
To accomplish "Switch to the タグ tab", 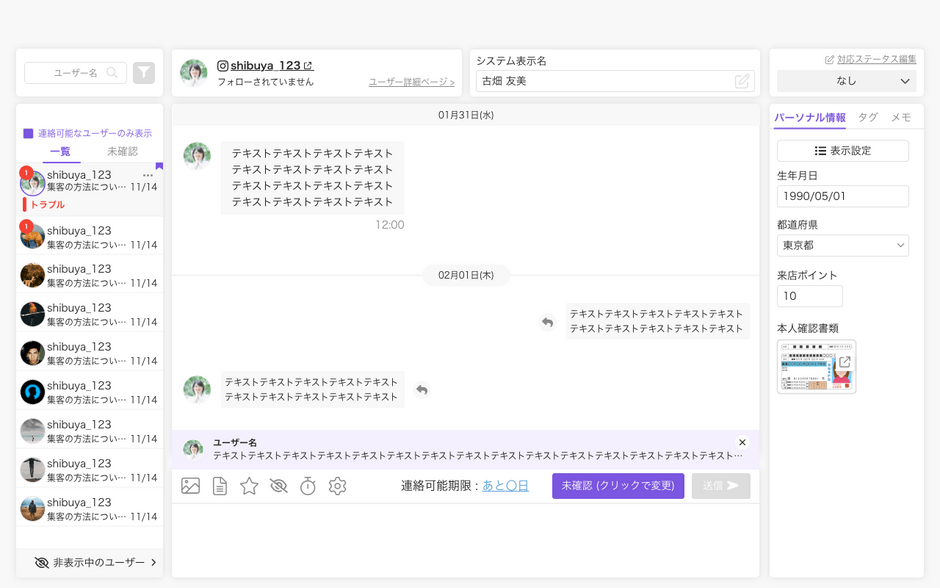I will (x=867, y=117).
